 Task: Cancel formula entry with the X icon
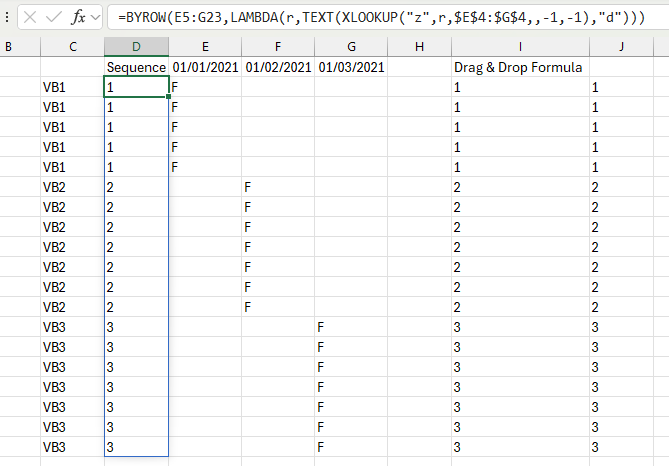tap(30, 17)
